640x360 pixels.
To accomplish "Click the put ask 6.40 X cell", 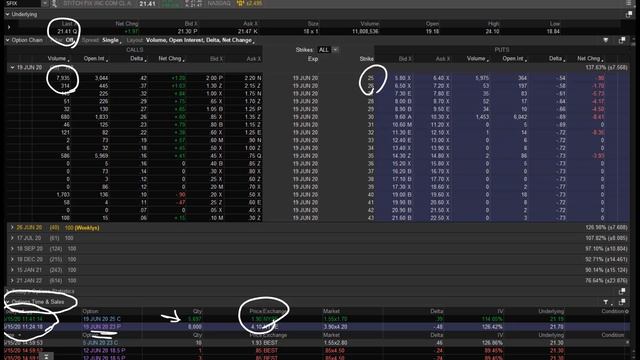I will click(x=441, y=78).
